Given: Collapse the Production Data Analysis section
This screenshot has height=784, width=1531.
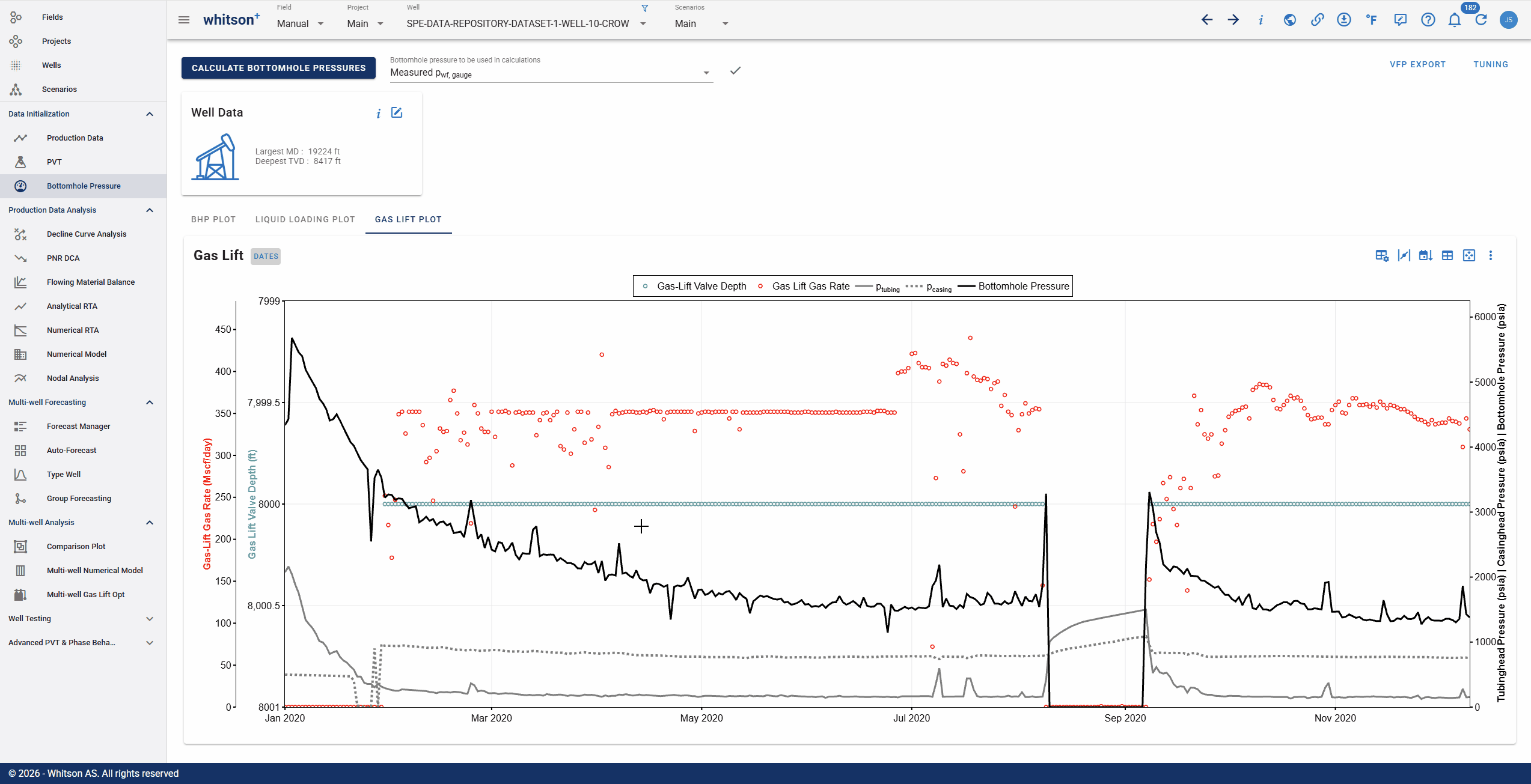Looking at the screenshot, I should tap(150, 210).
